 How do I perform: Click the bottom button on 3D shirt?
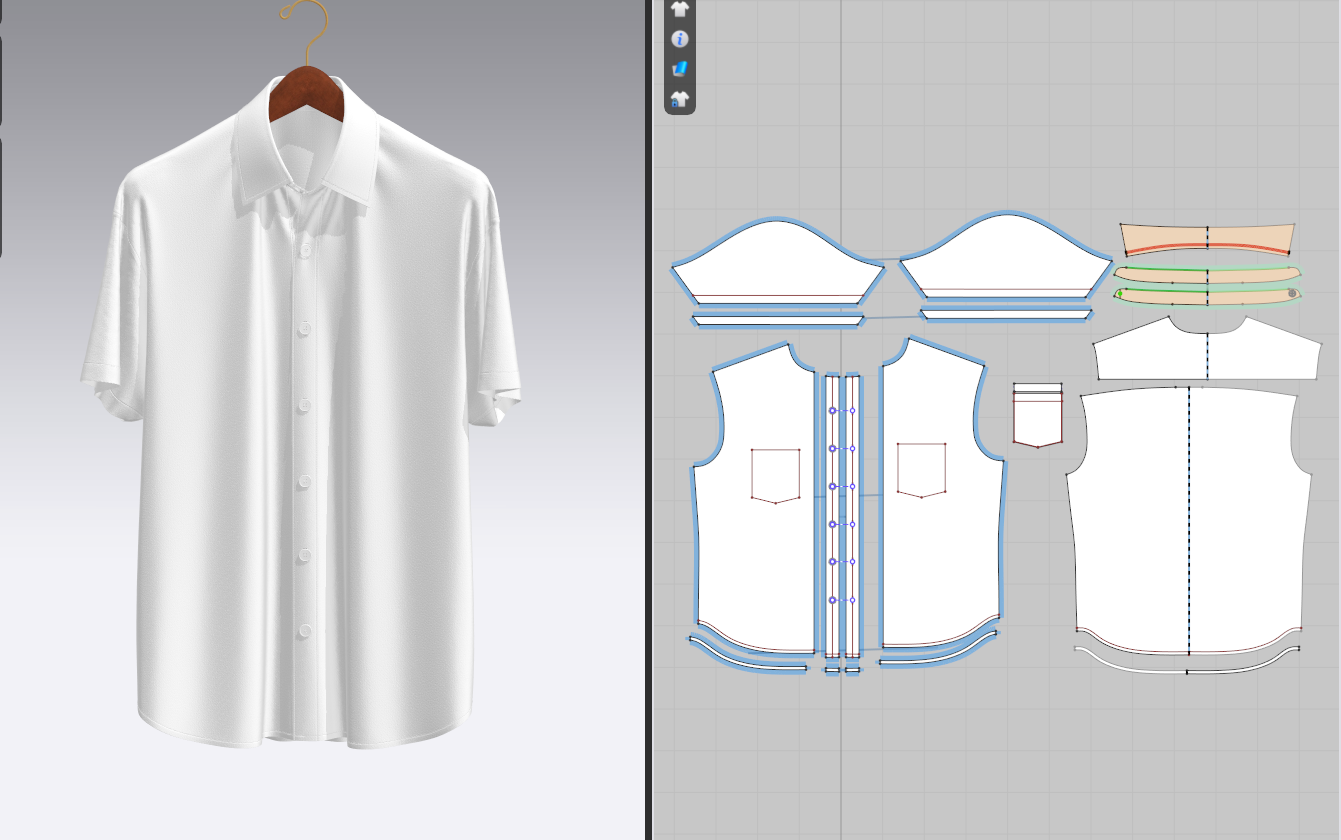pos(304,632)
